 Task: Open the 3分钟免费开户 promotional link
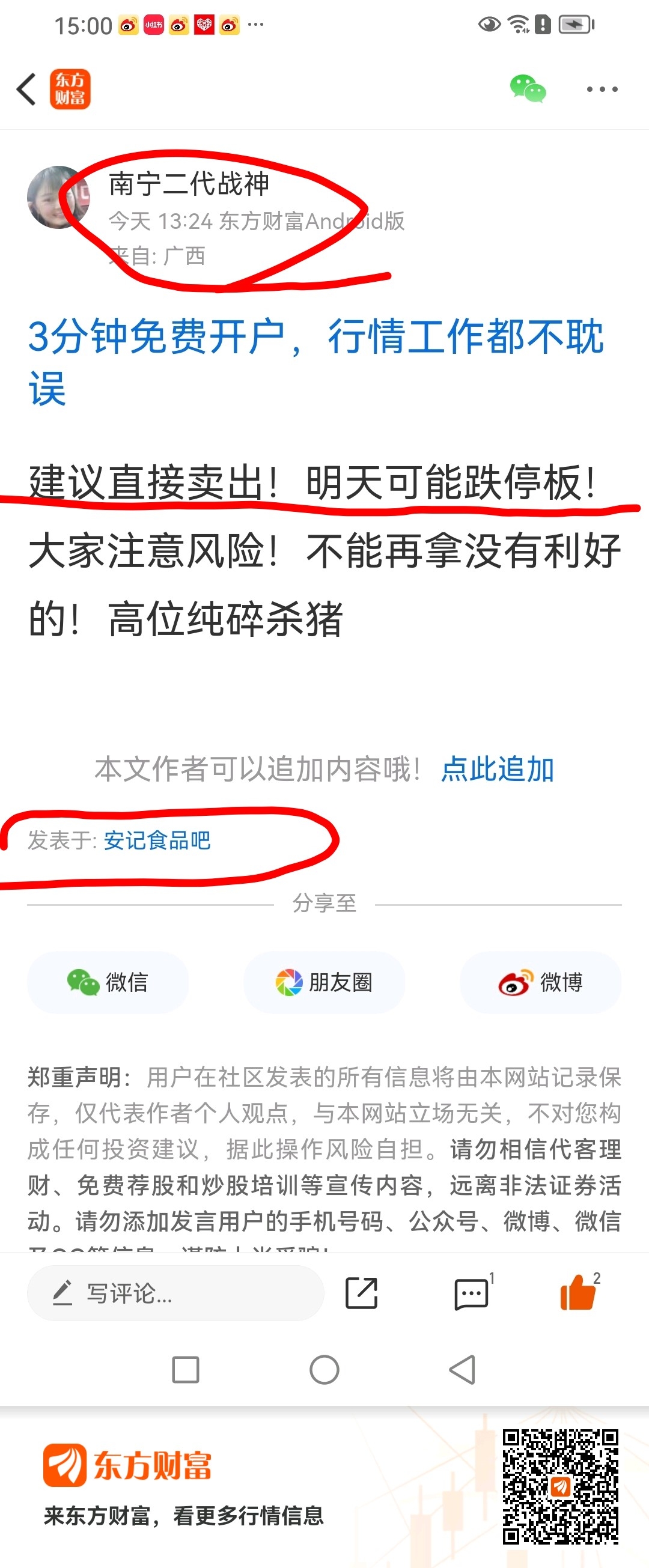[317, 362]
